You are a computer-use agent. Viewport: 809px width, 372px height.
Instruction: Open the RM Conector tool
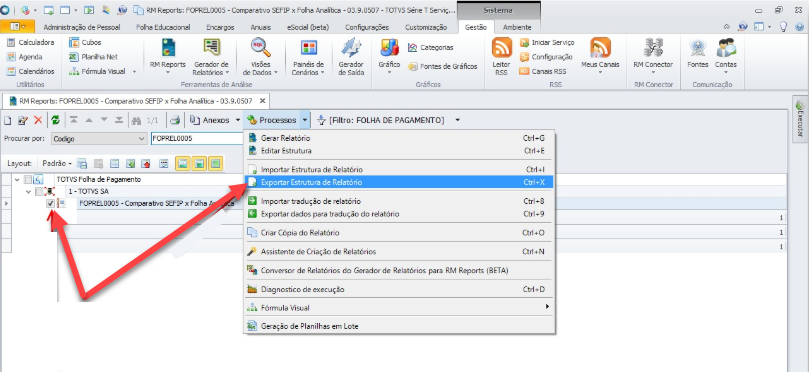point(653,56)
